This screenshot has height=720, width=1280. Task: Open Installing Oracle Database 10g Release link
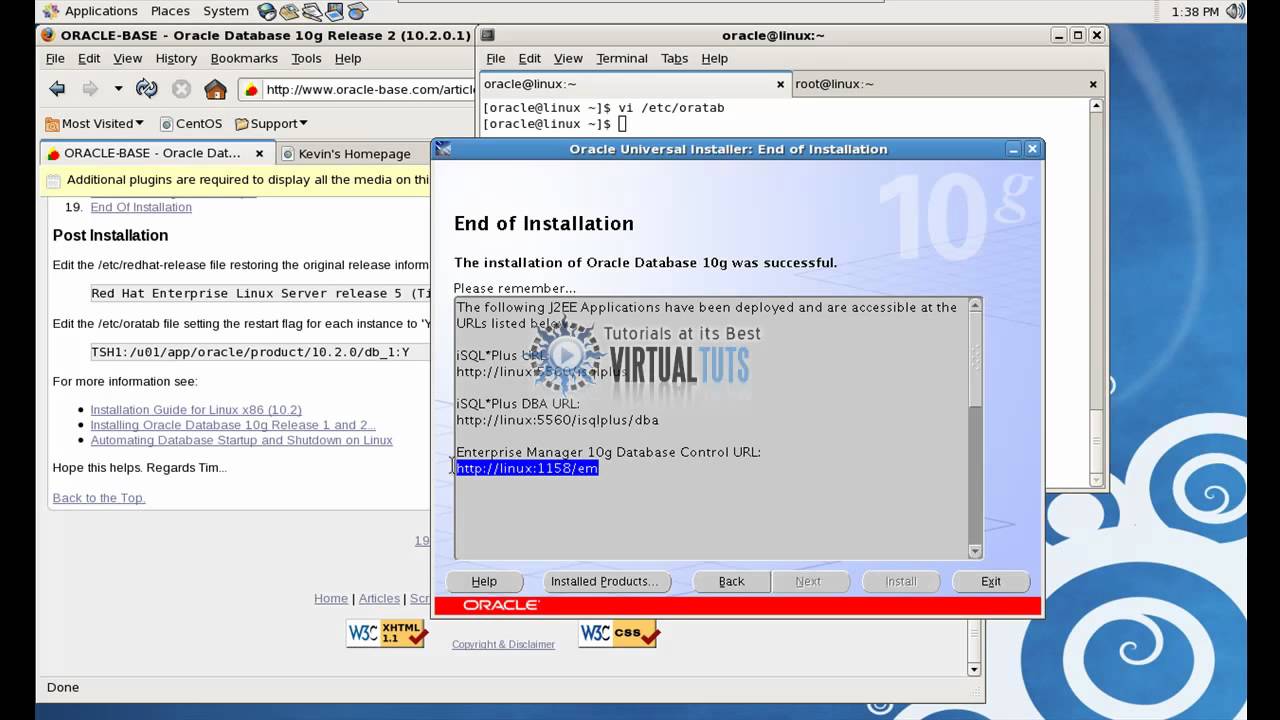click(233, 425)
